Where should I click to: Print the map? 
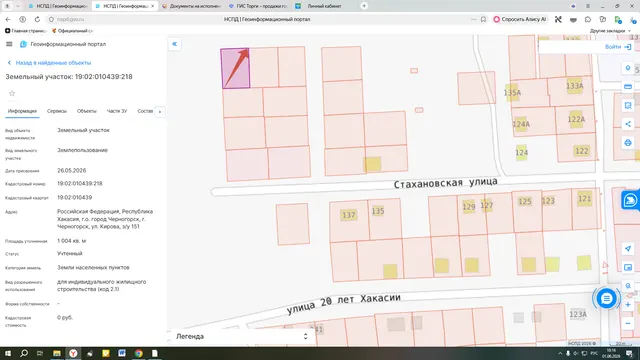click(x=628, y=142)
